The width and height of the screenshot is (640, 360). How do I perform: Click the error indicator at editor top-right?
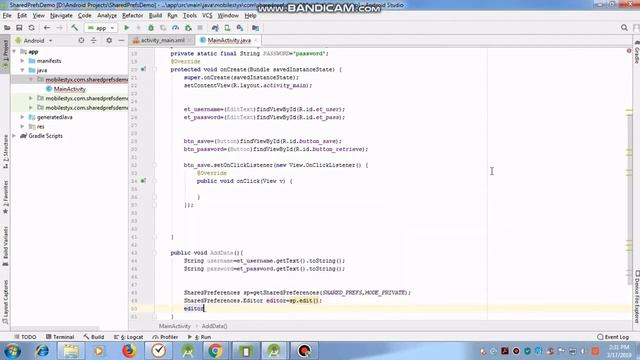coord(629,51)
